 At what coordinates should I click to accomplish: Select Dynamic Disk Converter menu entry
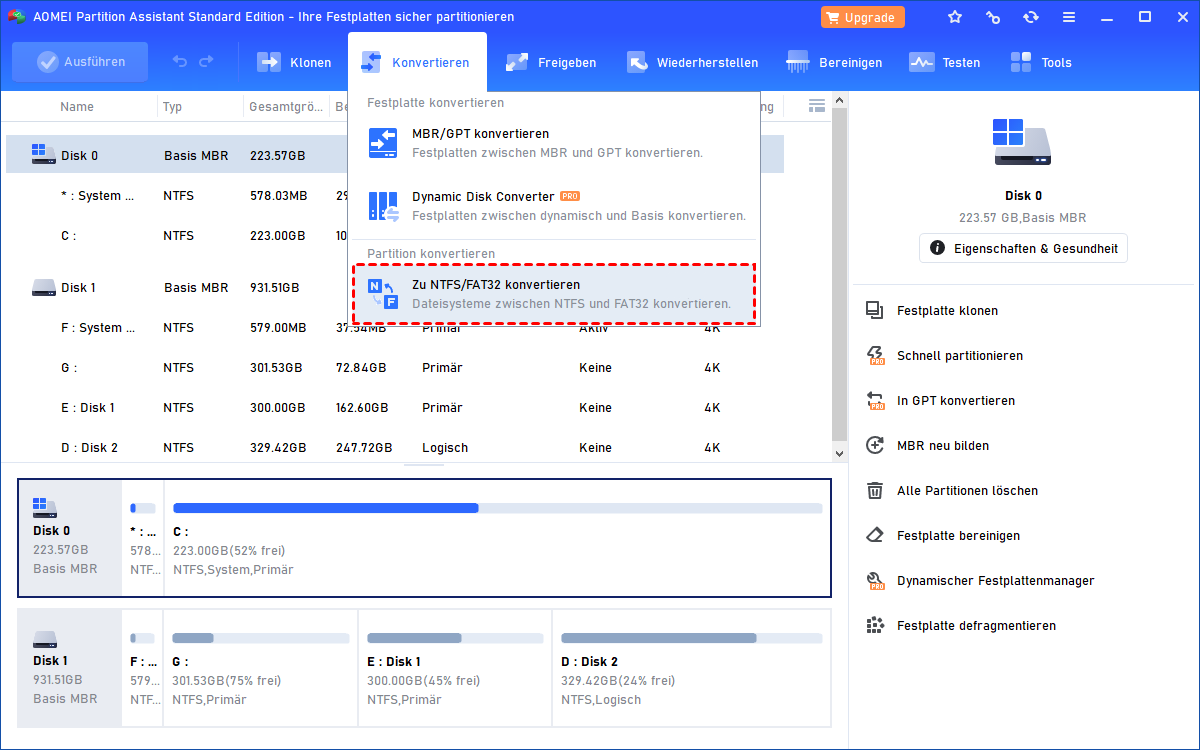coord(554,206)
